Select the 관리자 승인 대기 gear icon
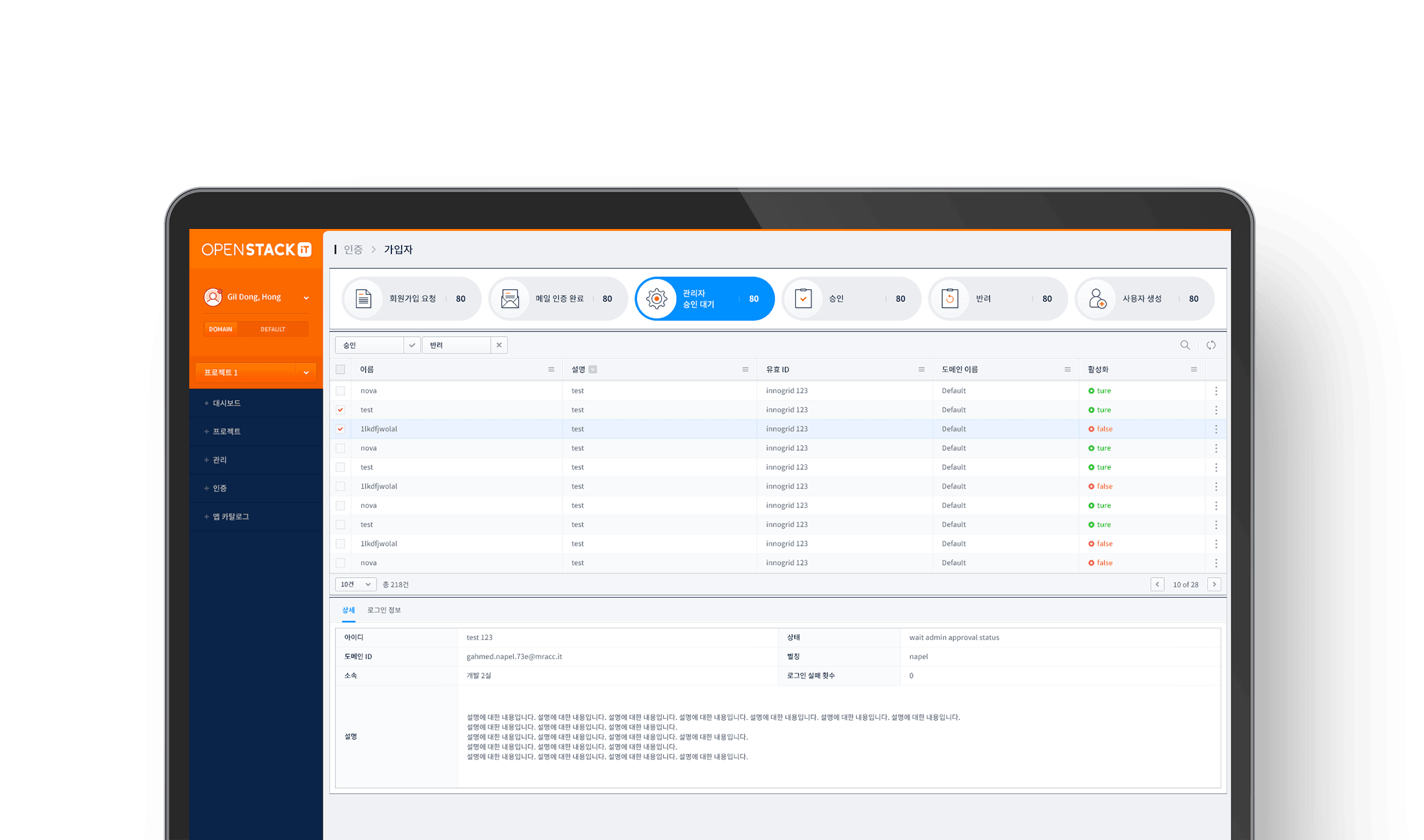 point(656,299)
